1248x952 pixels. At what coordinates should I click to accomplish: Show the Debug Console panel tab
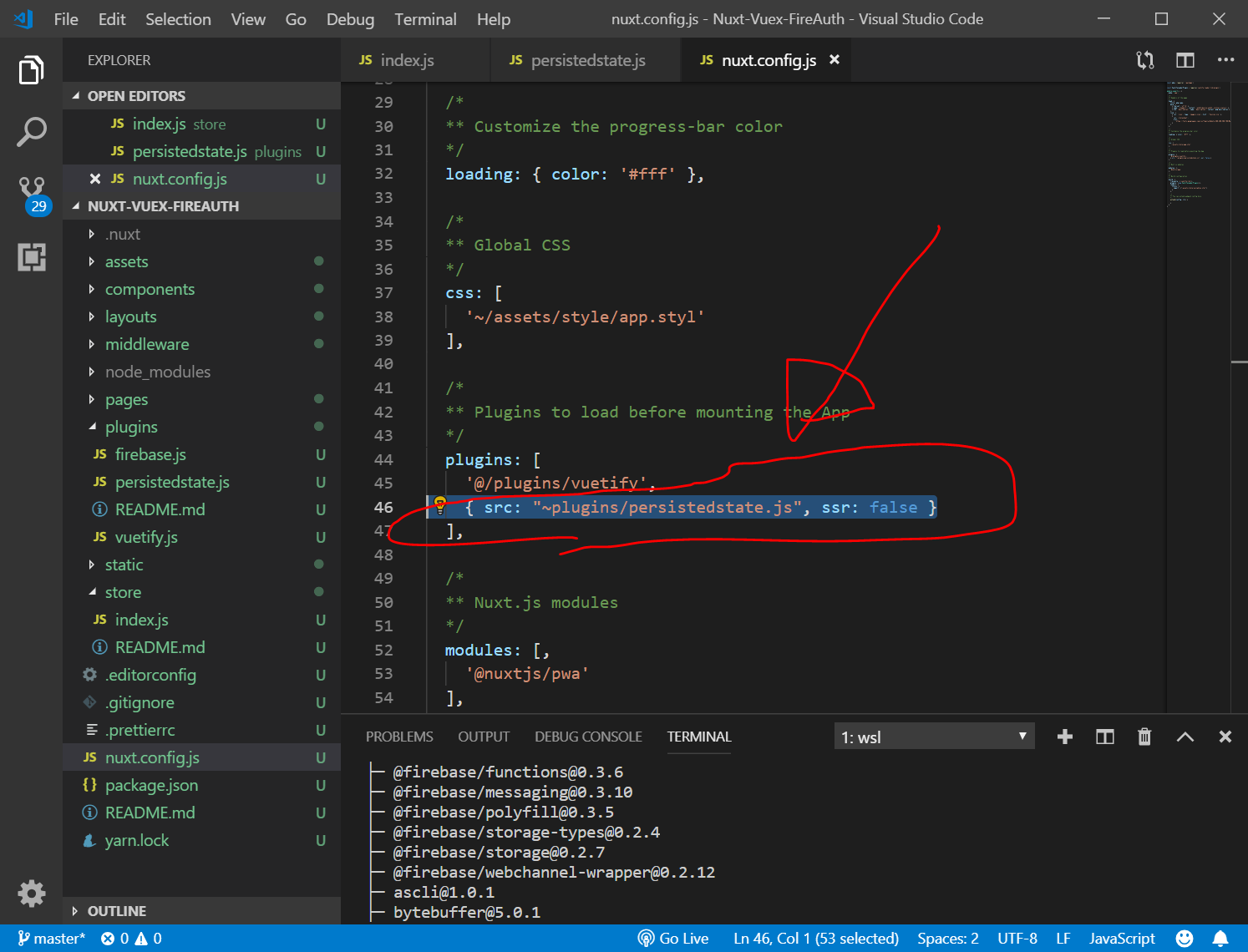[588, 737]
